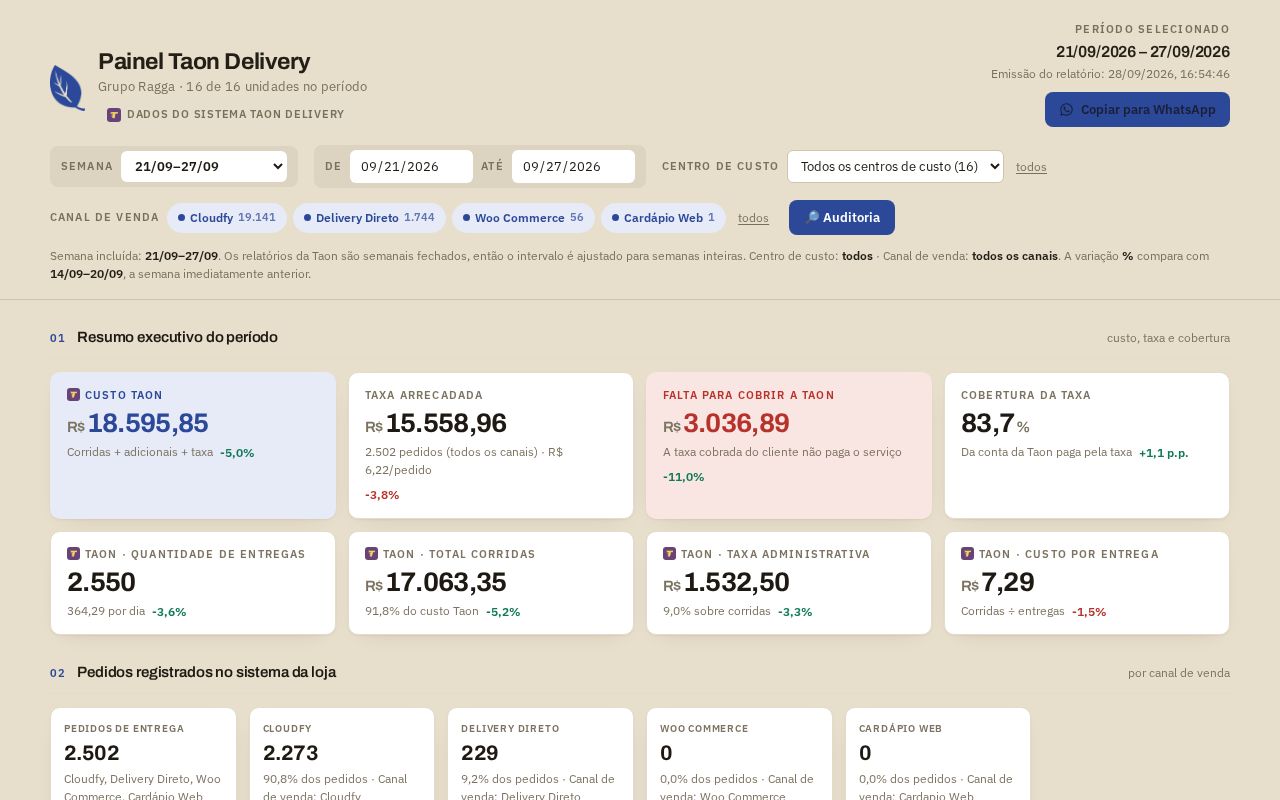
Task: Click the Taon badge beside Dados do Sistema
Action: 114,115
